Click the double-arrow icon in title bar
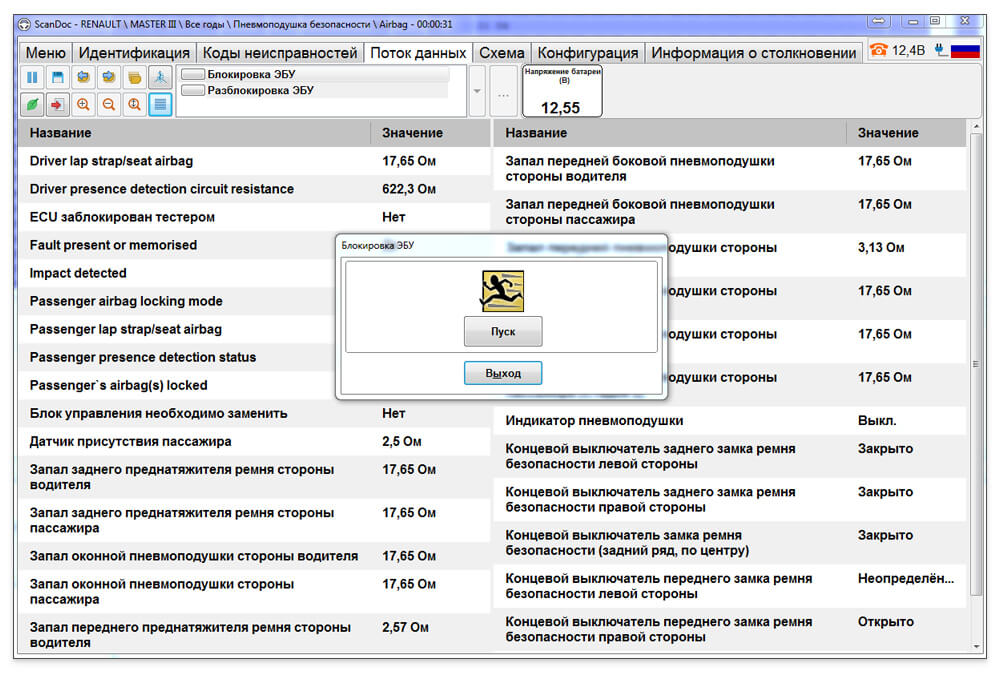The width and height of the screenshot is (1000, 675). pyautogui.click(x=879, y=22)
